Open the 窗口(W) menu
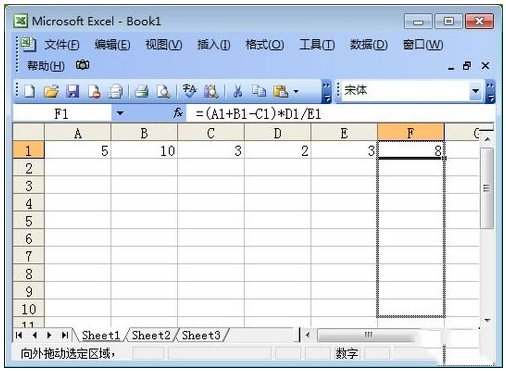 tap(423, 44)
